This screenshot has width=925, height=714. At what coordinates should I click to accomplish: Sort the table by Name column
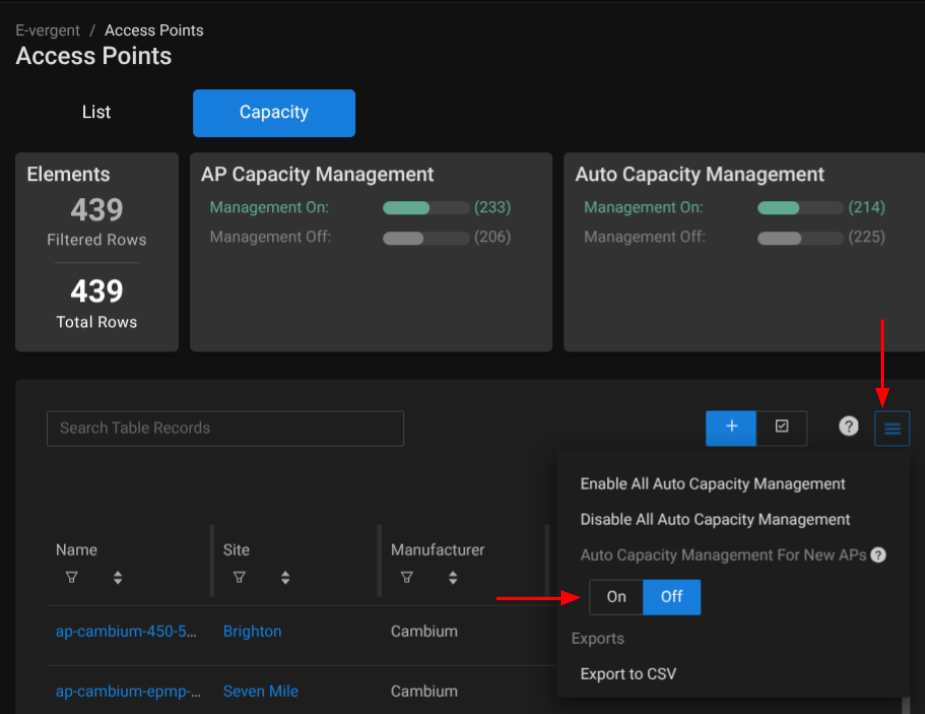pyautogui.click(x=118, y=578)
